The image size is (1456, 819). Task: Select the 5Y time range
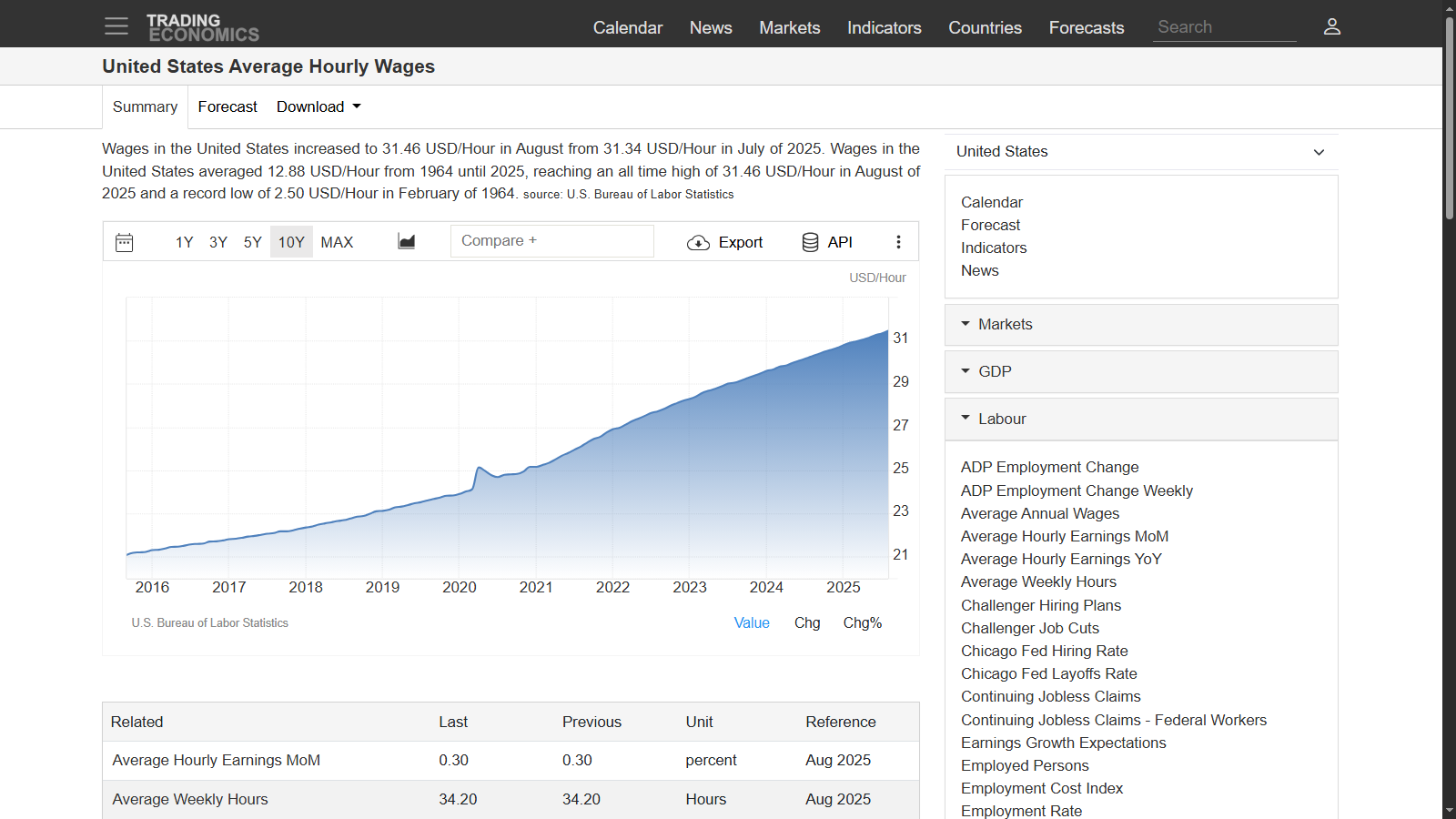point(253,242)
